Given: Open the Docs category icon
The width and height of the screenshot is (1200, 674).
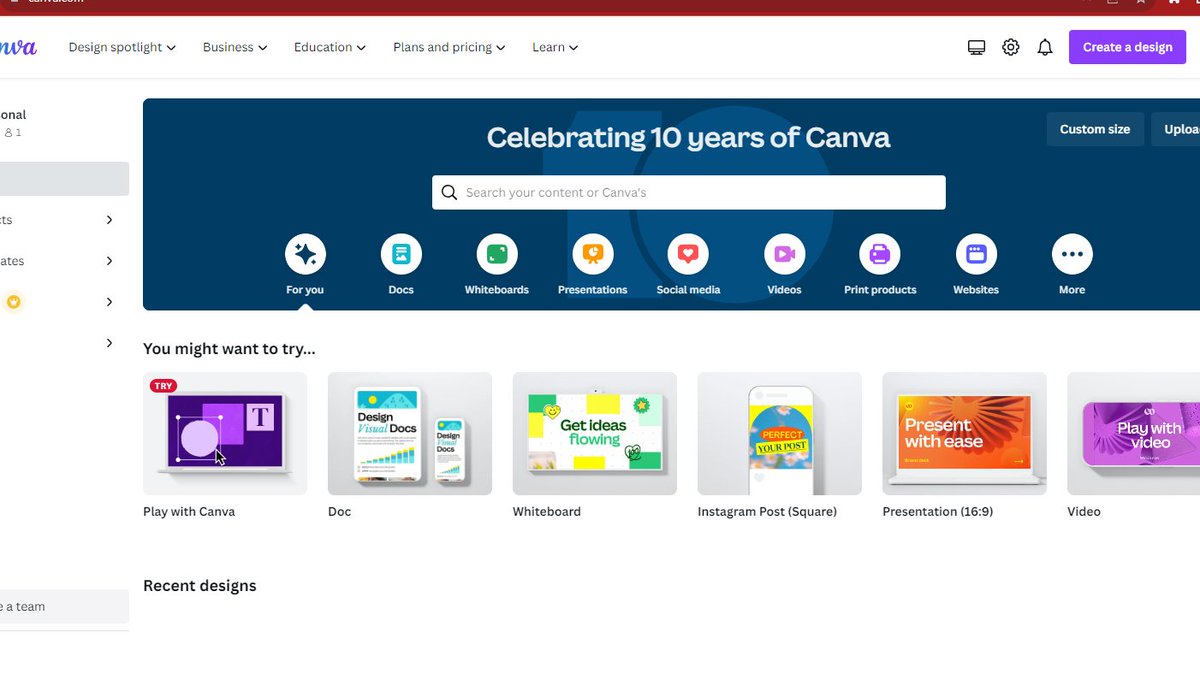Looking at the screenshot, I should [x=401, y=254].
